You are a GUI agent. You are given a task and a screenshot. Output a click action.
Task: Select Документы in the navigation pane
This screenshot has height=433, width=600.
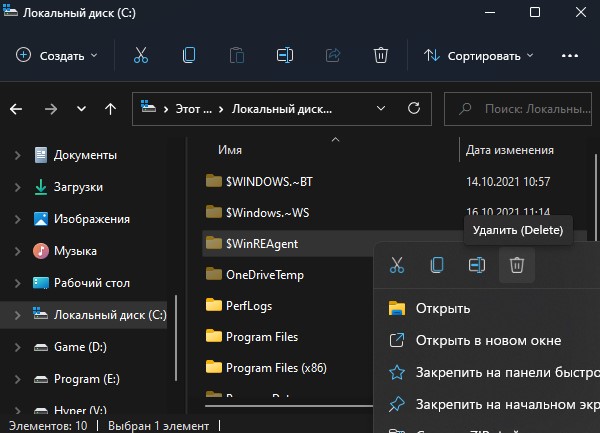[x=85, y=155]
